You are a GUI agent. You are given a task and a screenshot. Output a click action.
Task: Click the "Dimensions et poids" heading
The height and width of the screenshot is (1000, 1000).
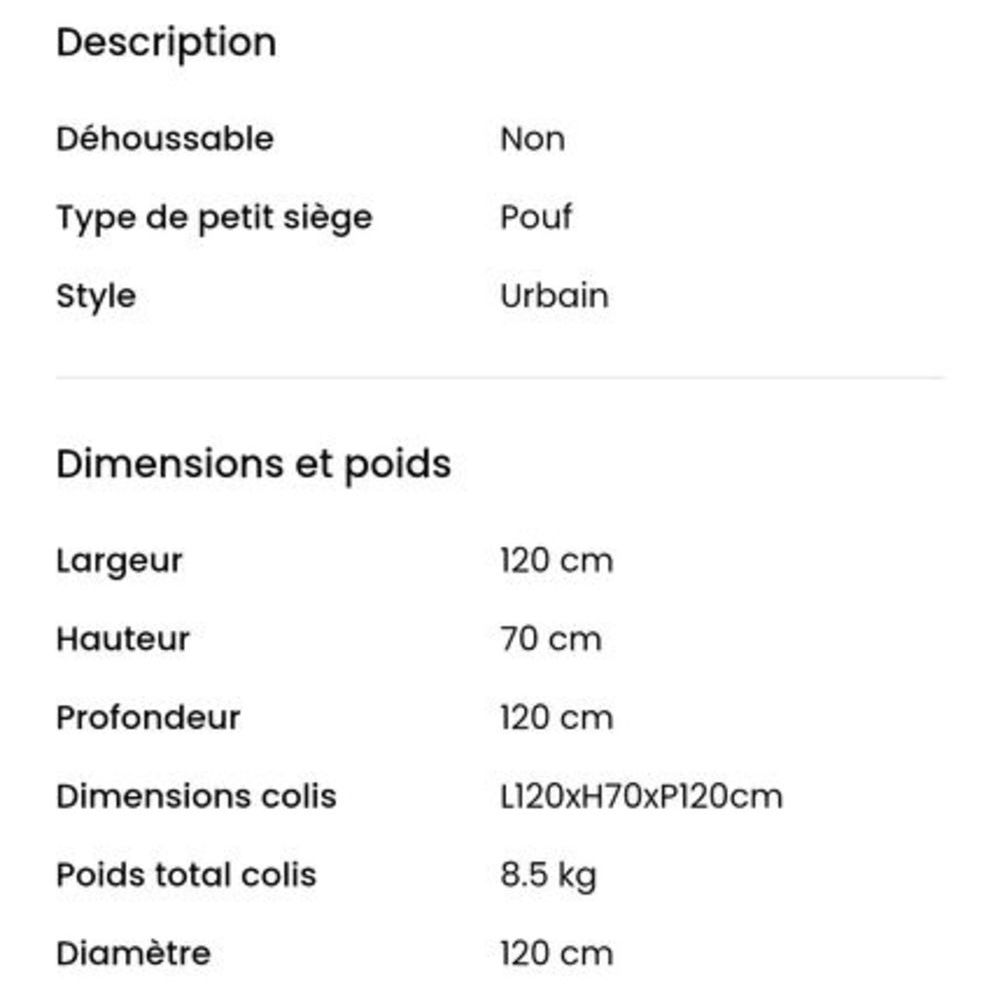pyautogui.click(x=253, y=464)
